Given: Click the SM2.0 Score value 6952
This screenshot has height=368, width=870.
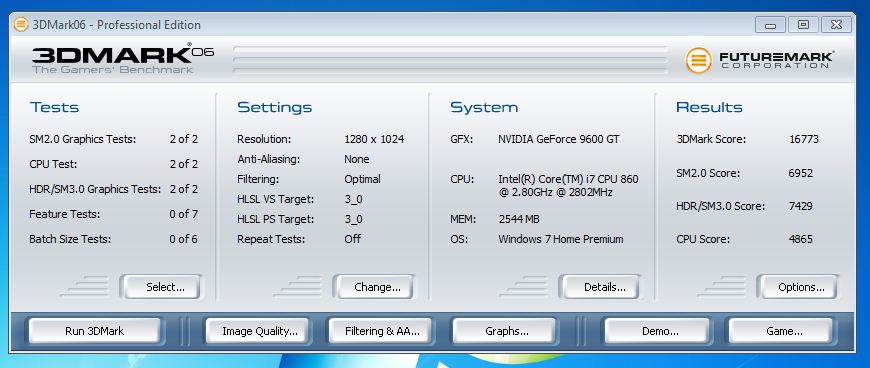Looking at the screenshot, I should click(800, 173).
